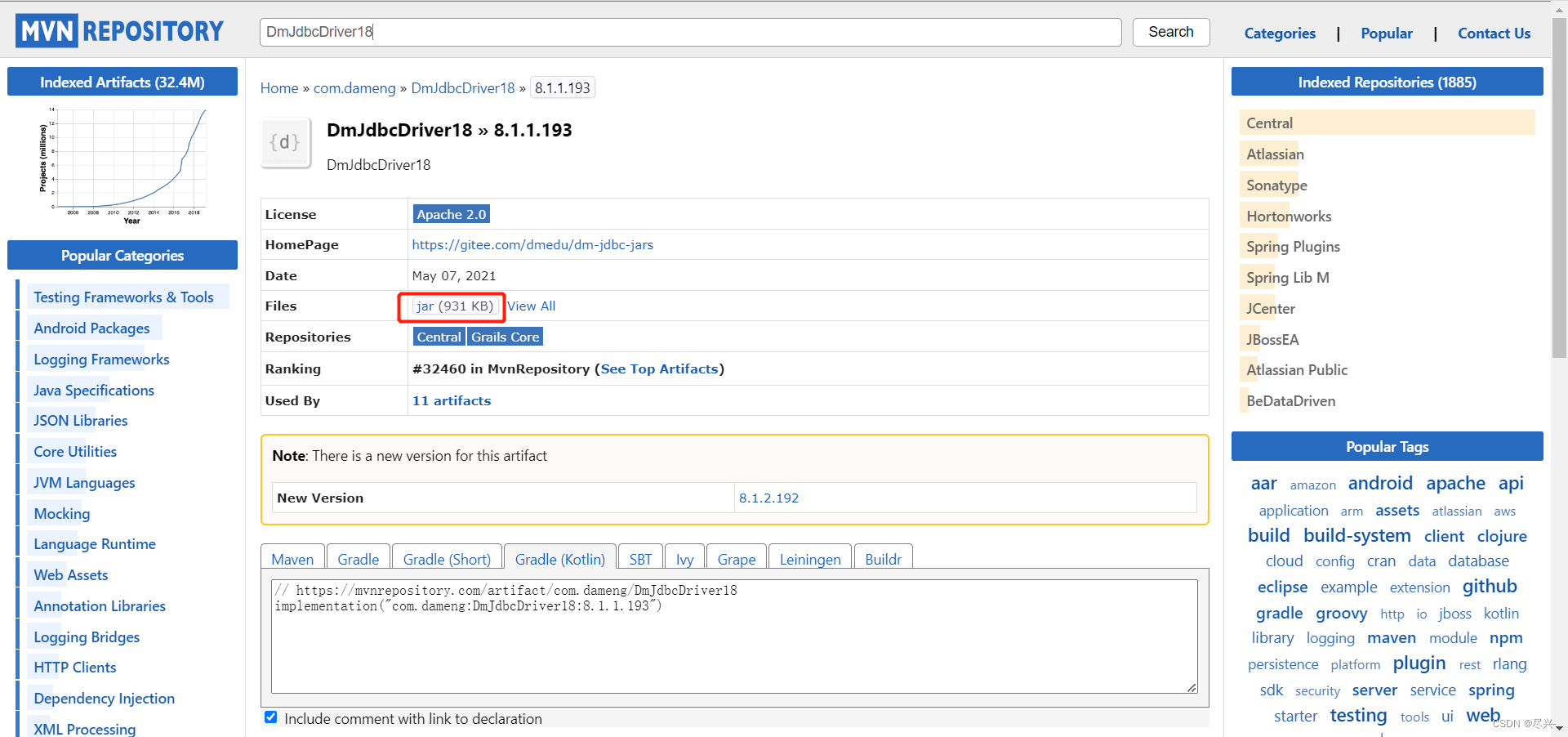Visit the Gitee homepage link
Viewport: 1568px width, 737px height.
click(532, 244)
